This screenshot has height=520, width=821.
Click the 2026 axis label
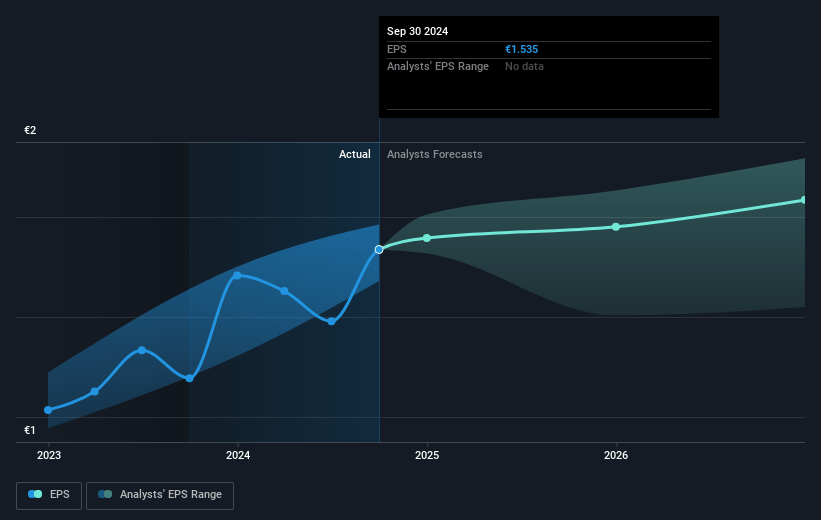[x=616, y=456]
